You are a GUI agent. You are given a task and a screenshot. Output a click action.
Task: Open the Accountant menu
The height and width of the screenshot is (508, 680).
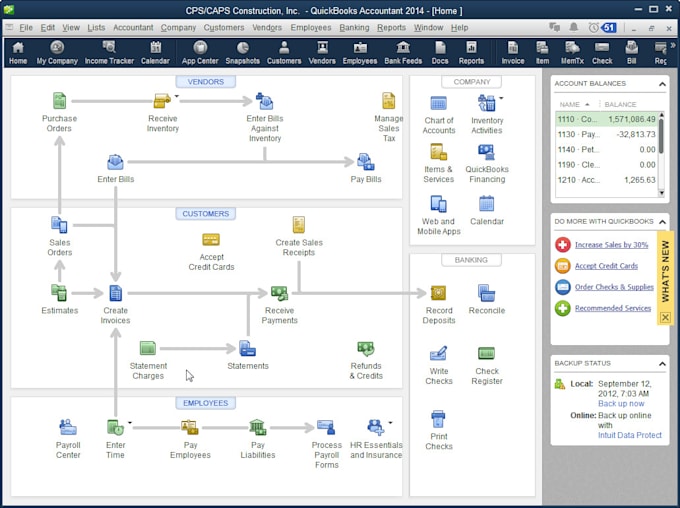click(133, 28)
